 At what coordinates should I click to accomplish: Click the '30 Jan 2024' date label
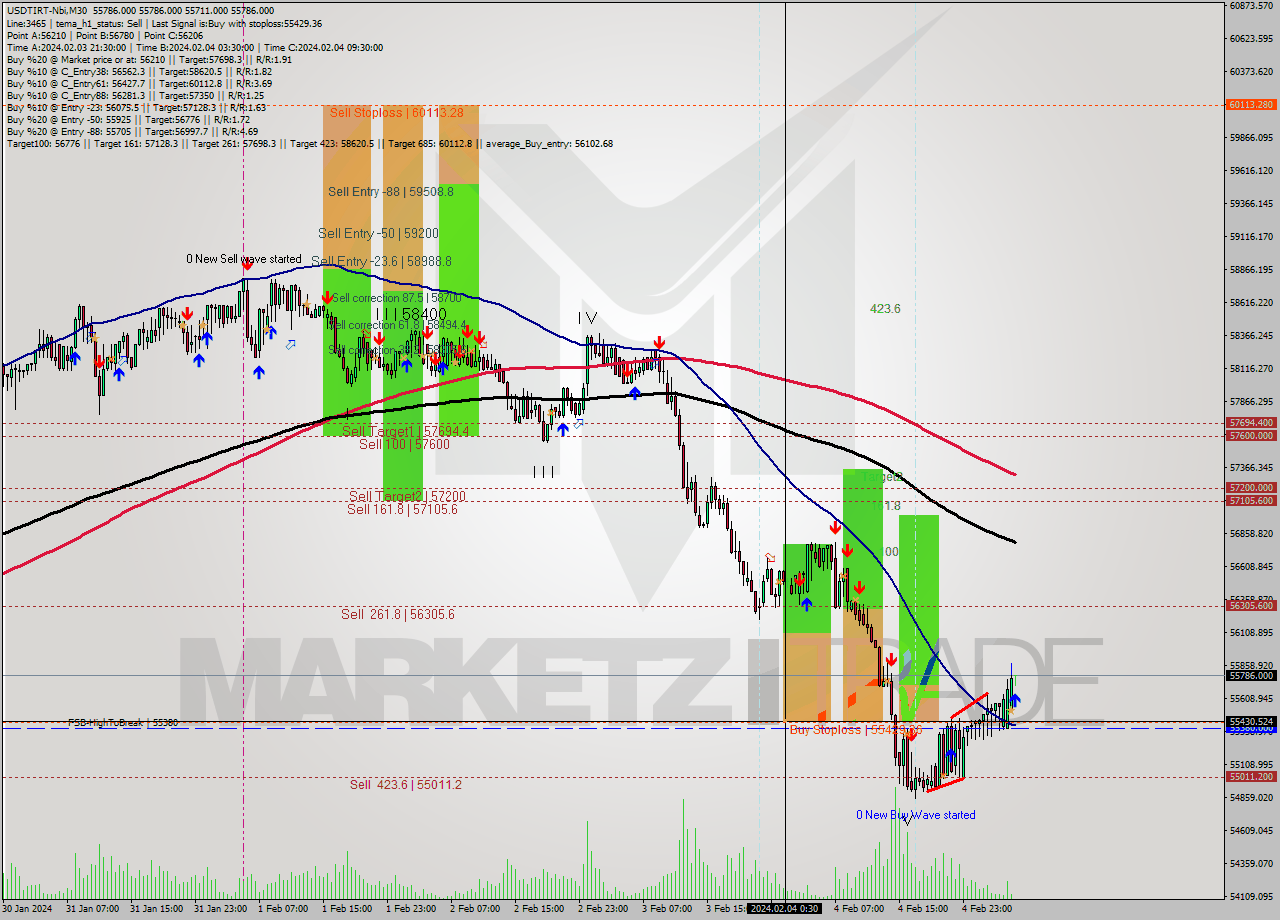[27, 909]
